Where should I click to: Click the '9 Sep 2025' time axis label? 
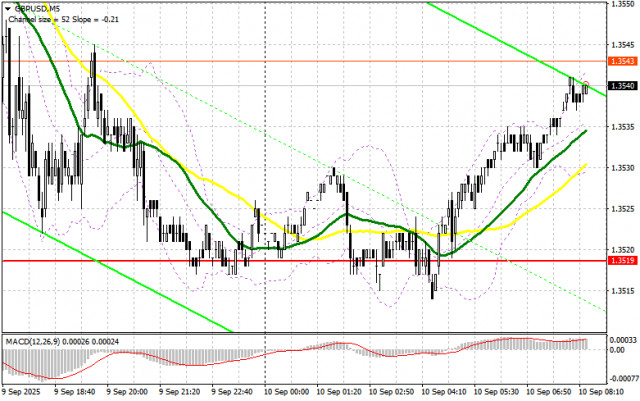pos(22,392)
